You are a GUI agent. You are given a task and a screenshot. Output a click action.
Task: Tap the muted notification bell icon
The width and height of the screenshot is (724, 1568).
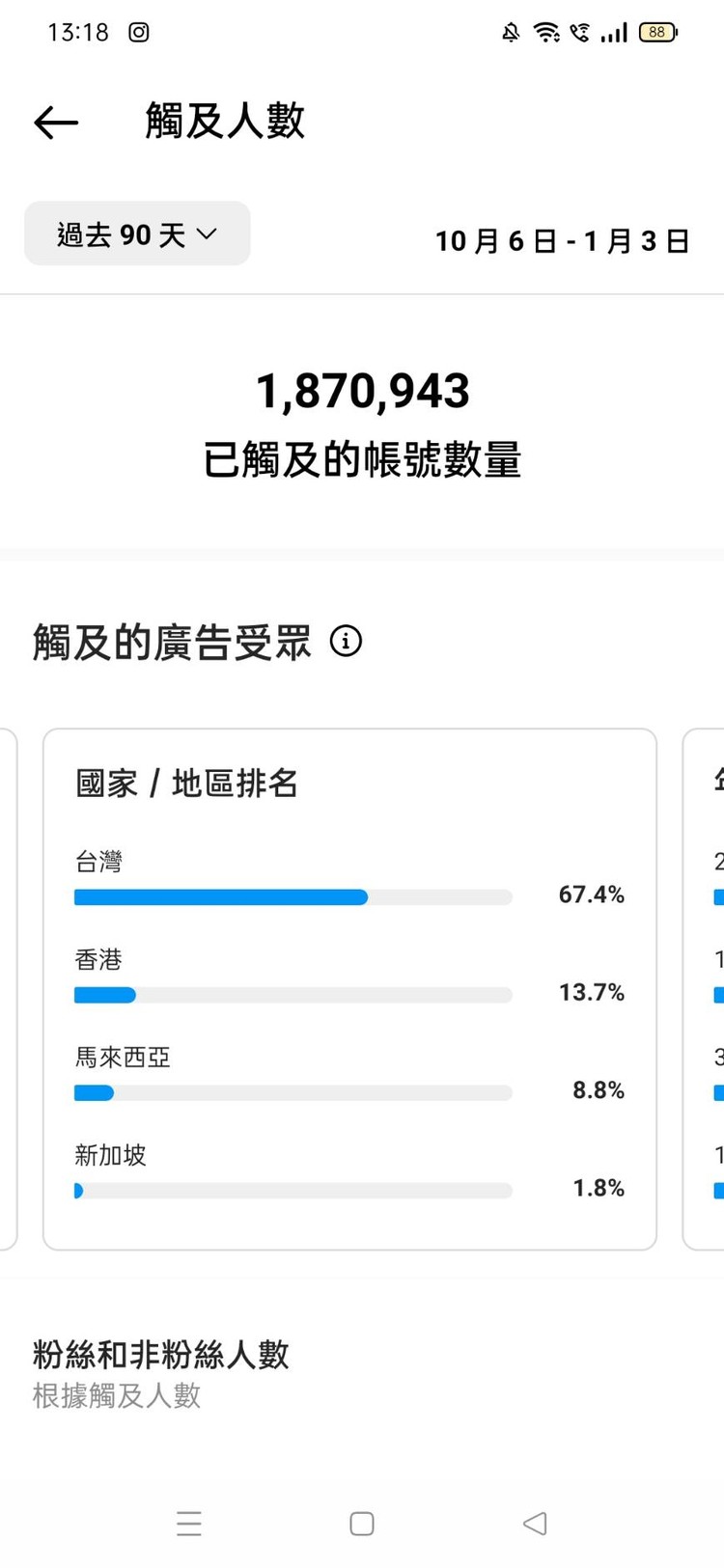pos(511,32)
